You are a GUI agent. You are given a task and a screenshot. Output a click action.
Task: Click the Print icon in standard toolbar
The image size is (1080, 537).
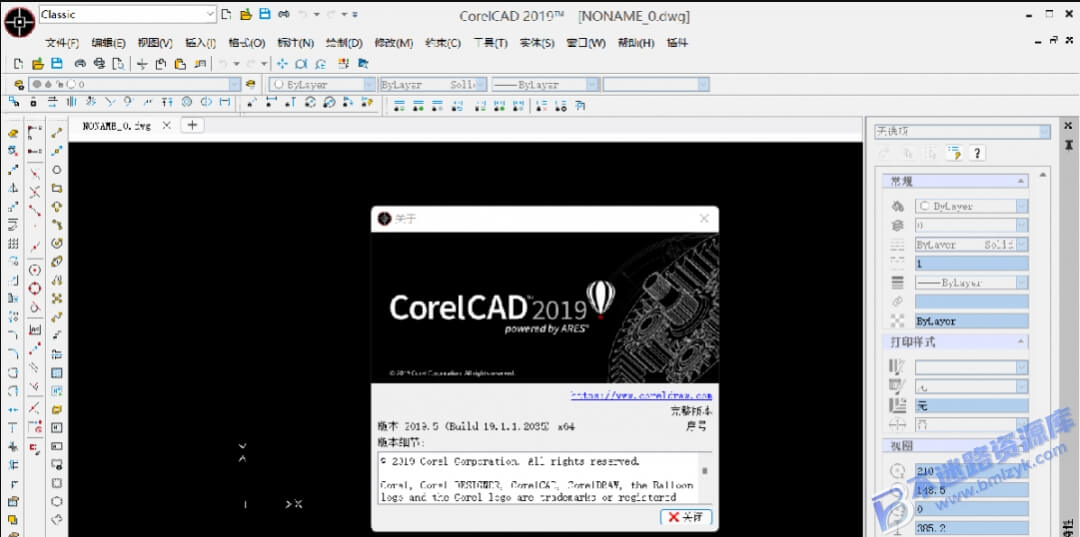coord(81,63)
